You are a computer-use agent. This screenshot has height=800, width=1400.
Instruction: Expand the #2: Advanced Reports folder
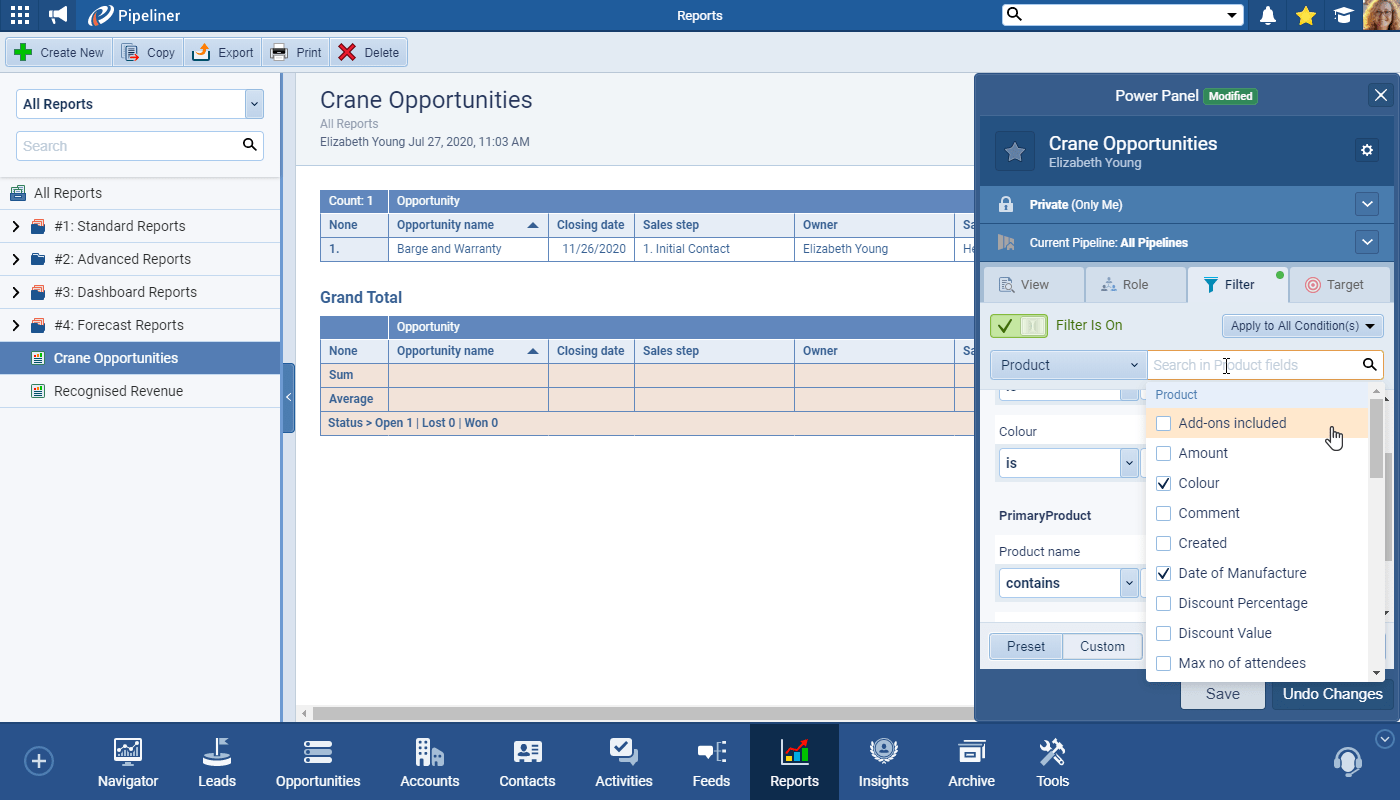(x=15, y=259)
